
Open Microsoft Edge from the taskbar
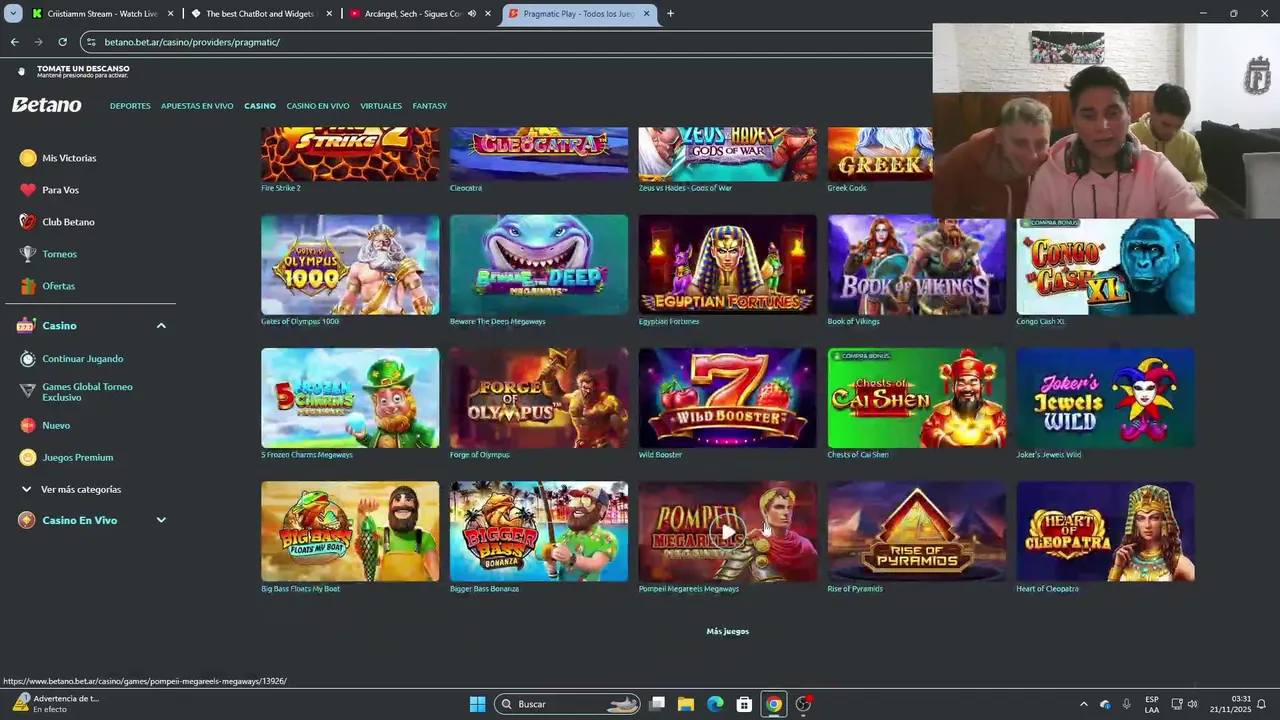(x=715, y=704)
